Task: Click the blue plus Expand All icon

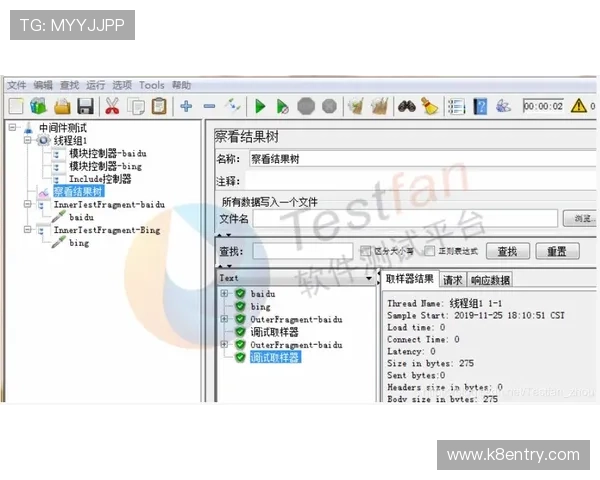Action: point(186,106)
